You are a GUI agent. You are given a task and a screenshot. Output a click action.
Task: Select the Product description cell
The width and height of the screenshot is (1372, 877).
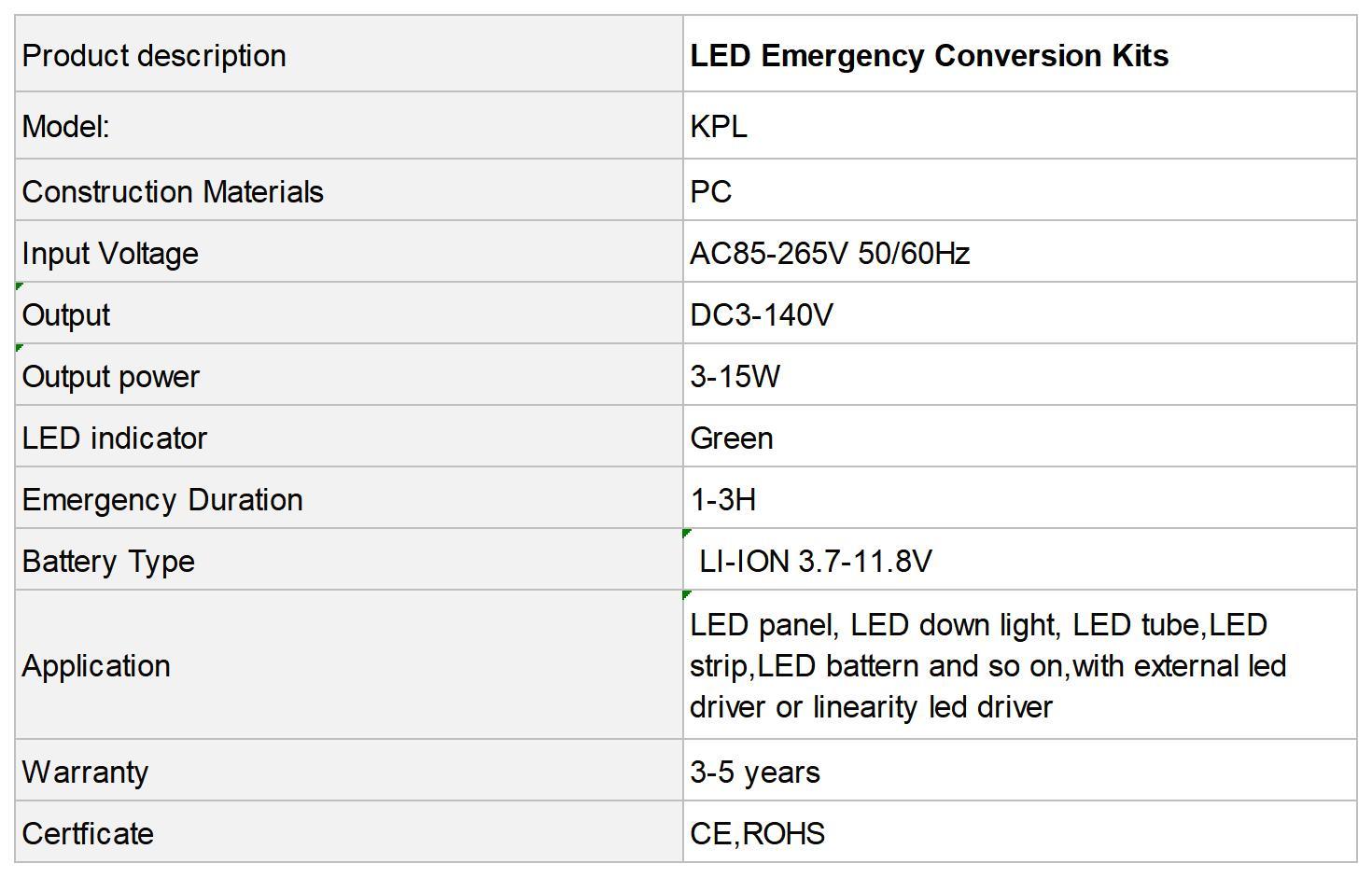click(x=349, y=54)
